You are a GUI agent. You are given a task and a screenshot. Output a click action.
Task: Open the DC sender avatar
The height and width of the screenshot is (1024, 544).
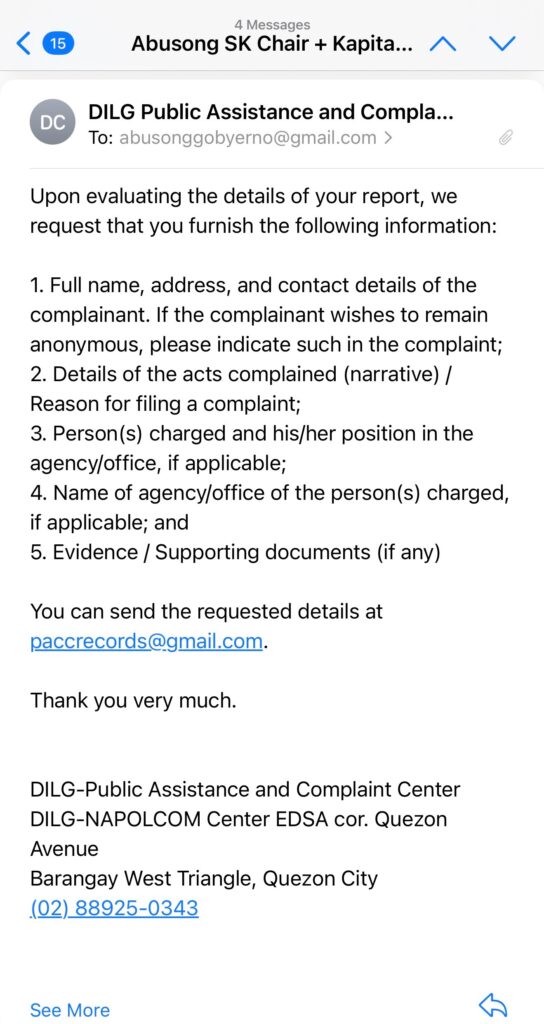(54, 122)
